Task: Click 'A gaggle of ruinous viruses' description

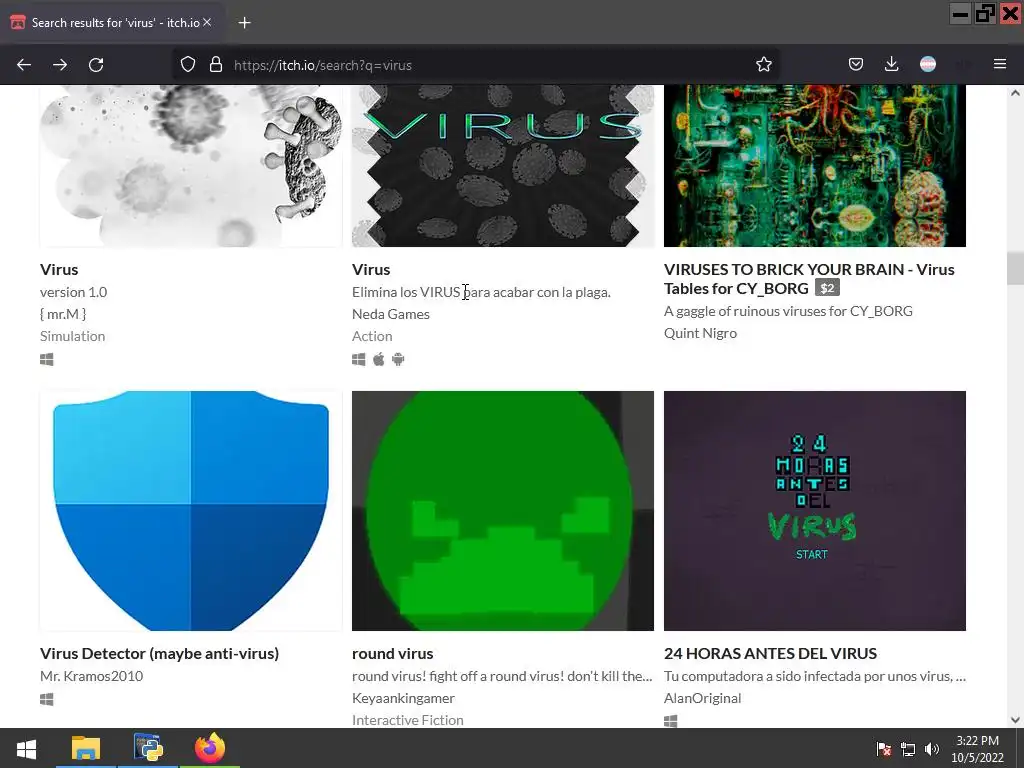Action: click(788, 311)
